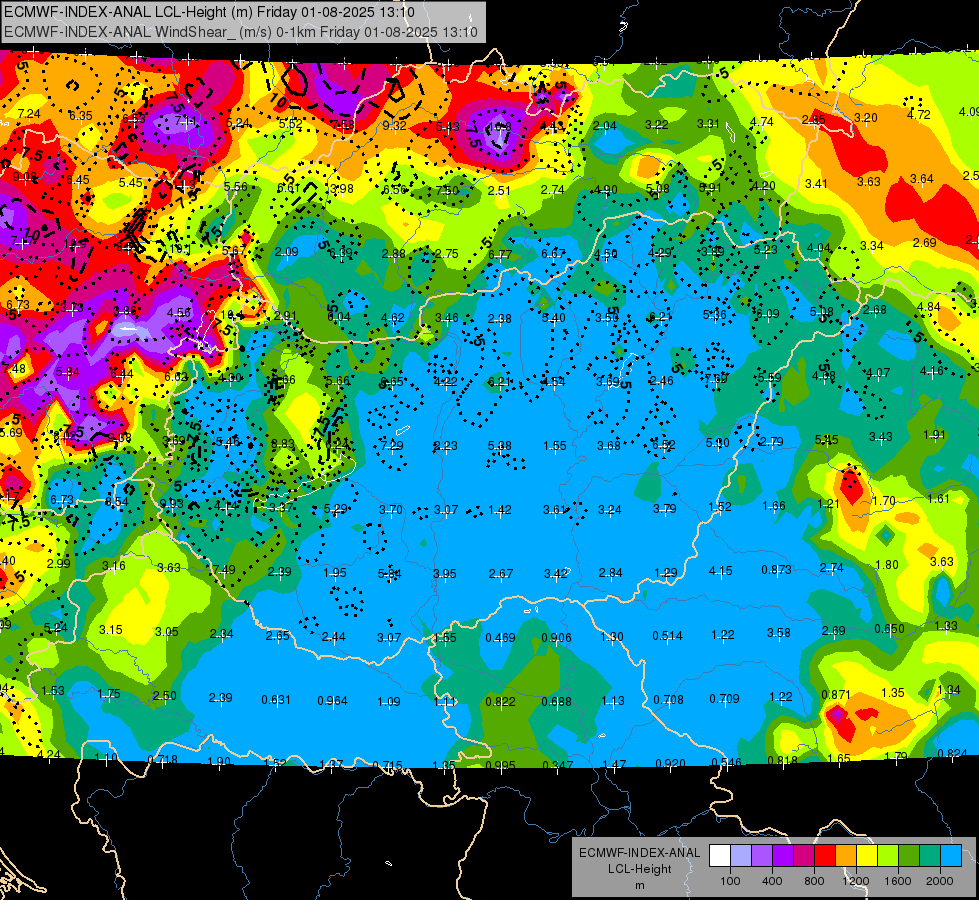Click the value 0.718 on the bottom row
Screen dimensions: 979x900
[162, 759]
